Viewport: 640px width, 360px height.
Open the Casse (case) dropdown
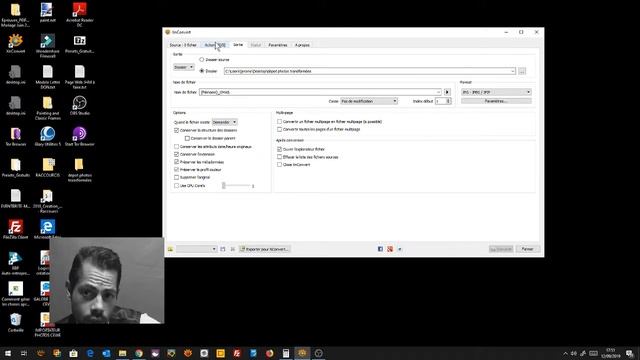369,101
